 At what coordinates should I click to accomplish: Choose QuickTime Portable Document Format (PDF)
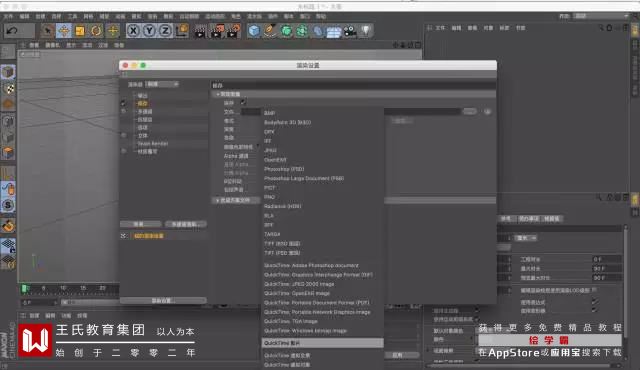[x=317, y=303]
